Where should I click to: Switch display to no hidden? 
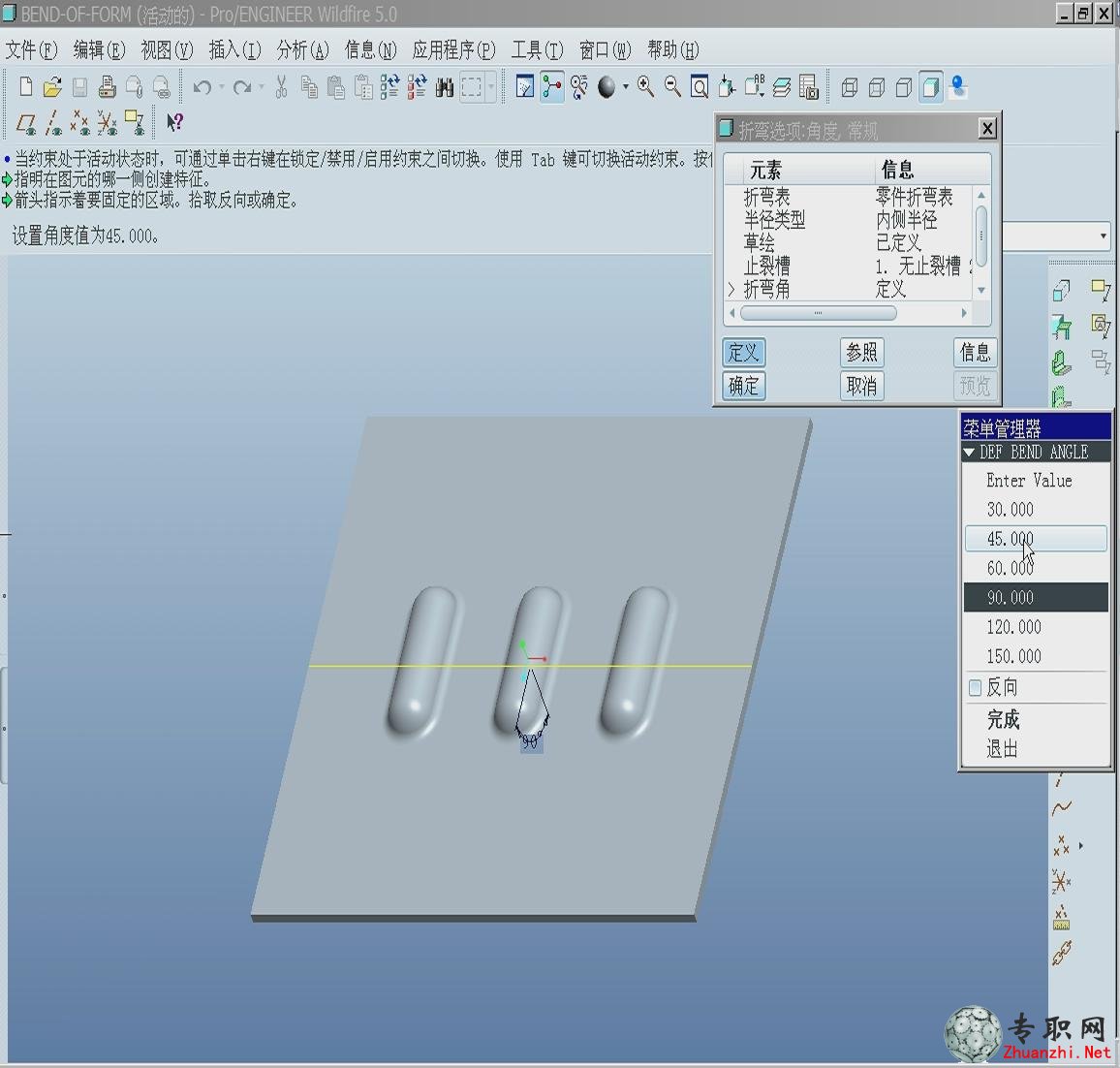[904, 87]
